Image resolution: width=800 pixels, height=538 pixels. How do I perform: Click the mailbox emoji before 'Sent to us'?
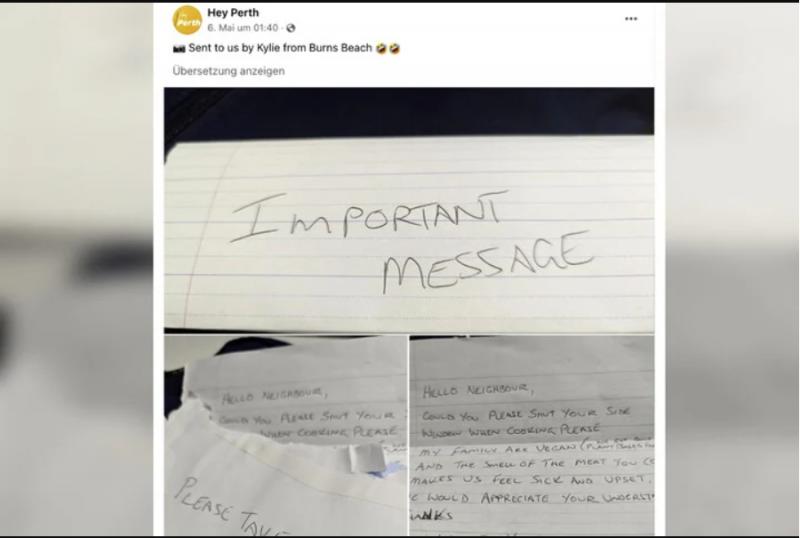pyautogui.click(x=179, y=49)
